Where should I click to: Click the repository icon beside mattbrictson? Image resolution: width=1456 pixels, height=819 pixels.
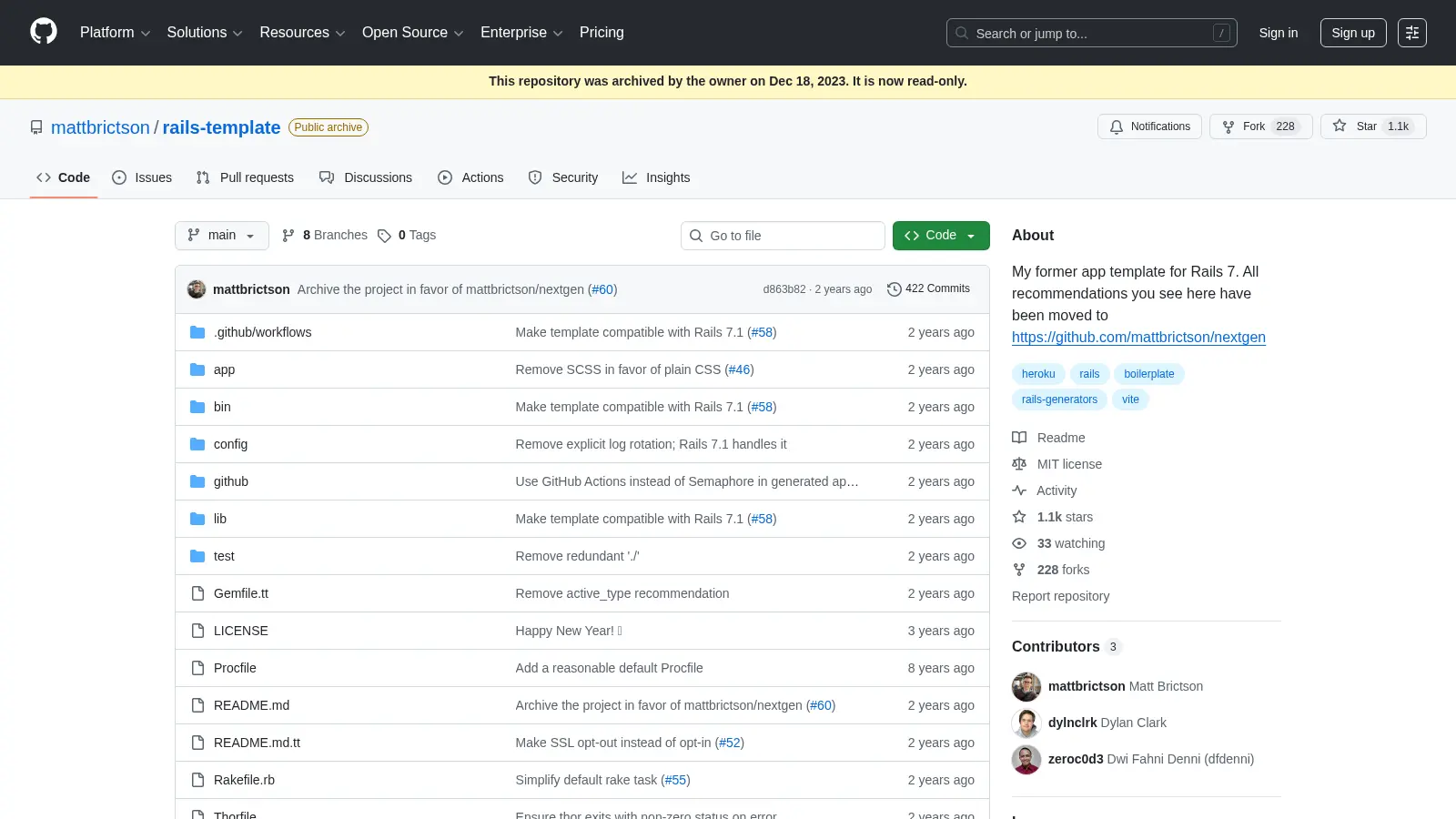point(36,127)
